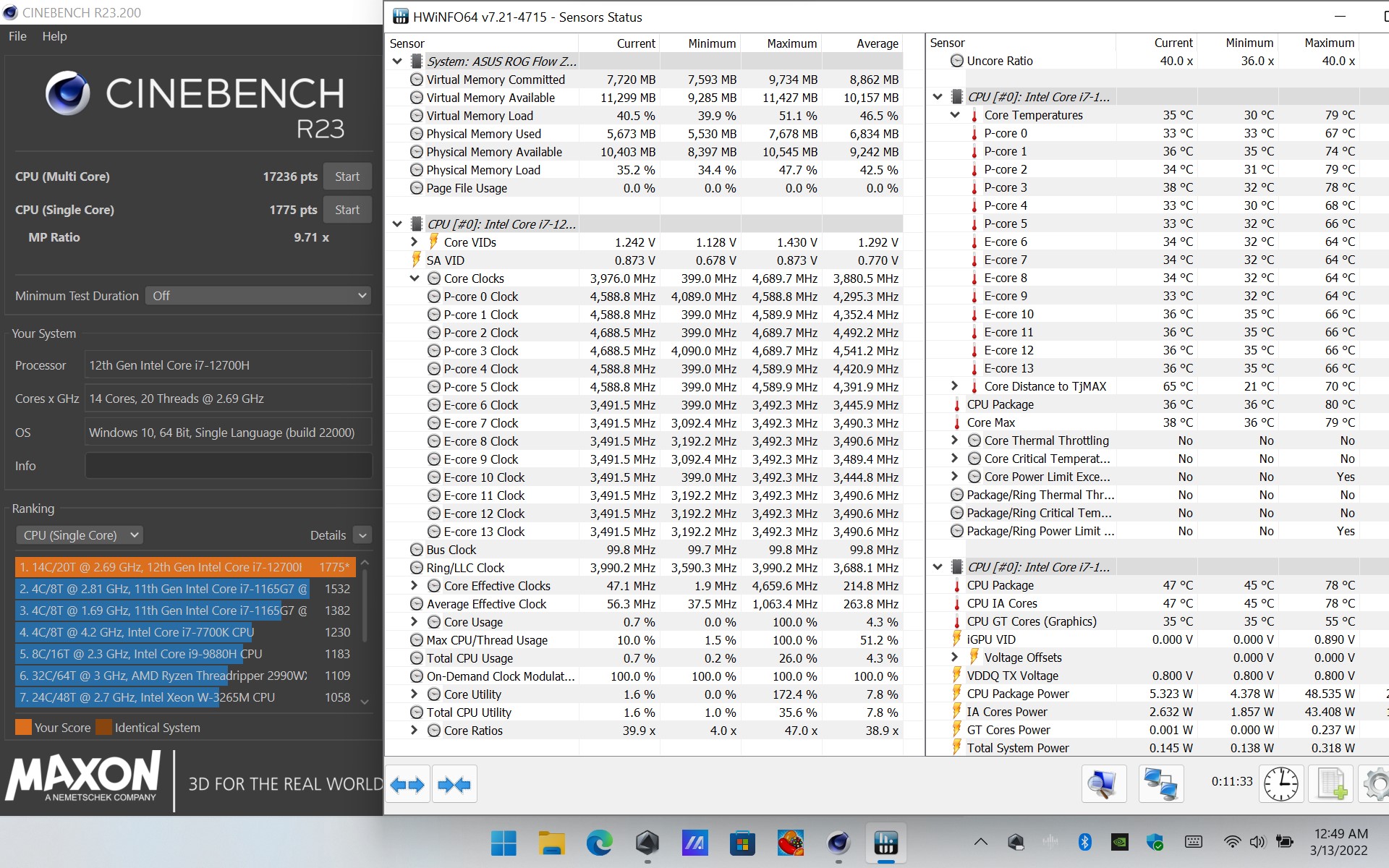Collapse the Core Clocks sensor group
This screenshot has height=868, width=1389.
coord(415,278)
